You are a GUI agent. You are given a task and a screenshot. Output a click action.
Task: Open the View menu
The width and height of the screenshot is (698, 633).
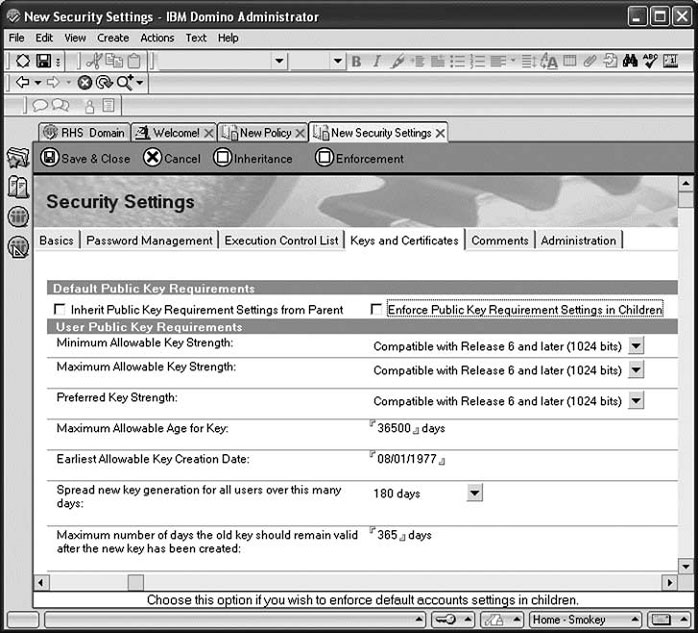[x=75, y=38]
